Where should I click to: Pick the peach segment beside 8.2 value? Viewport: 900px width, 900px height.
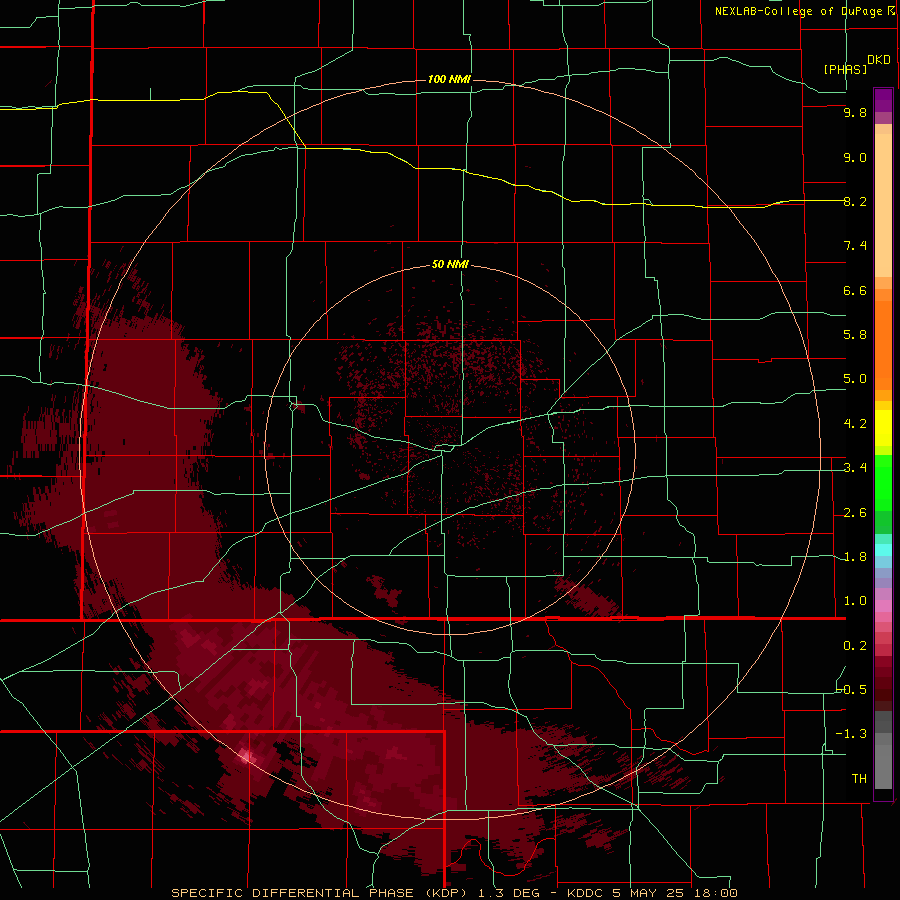coord(883,205)
